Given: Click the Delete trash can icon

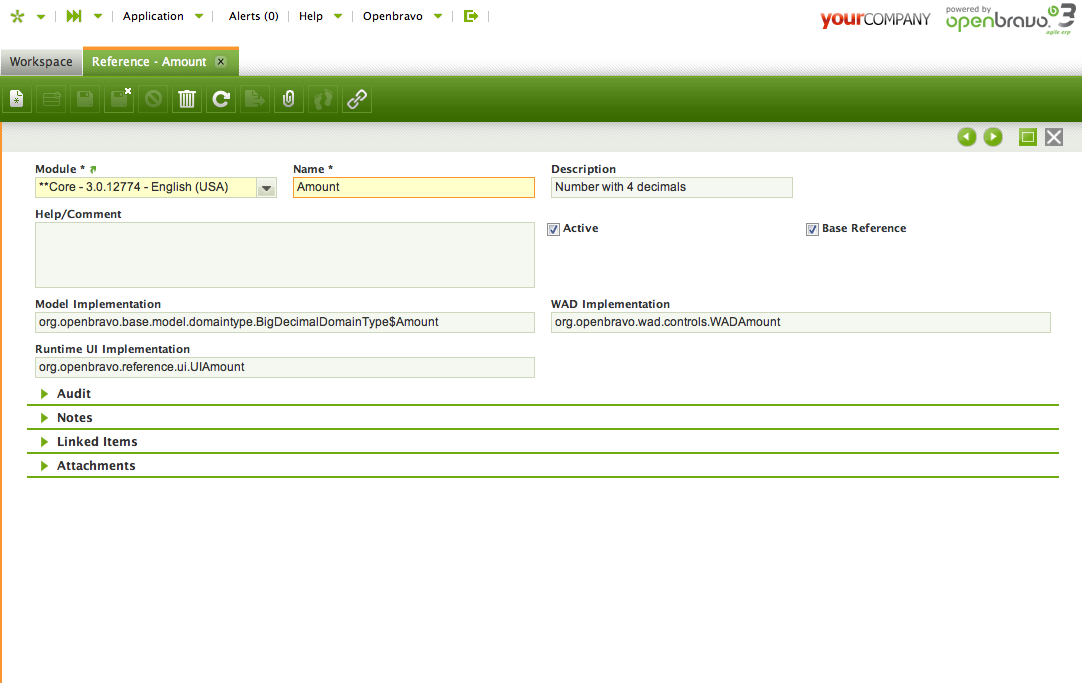Looking at the screenshot, I should point(187,99).
